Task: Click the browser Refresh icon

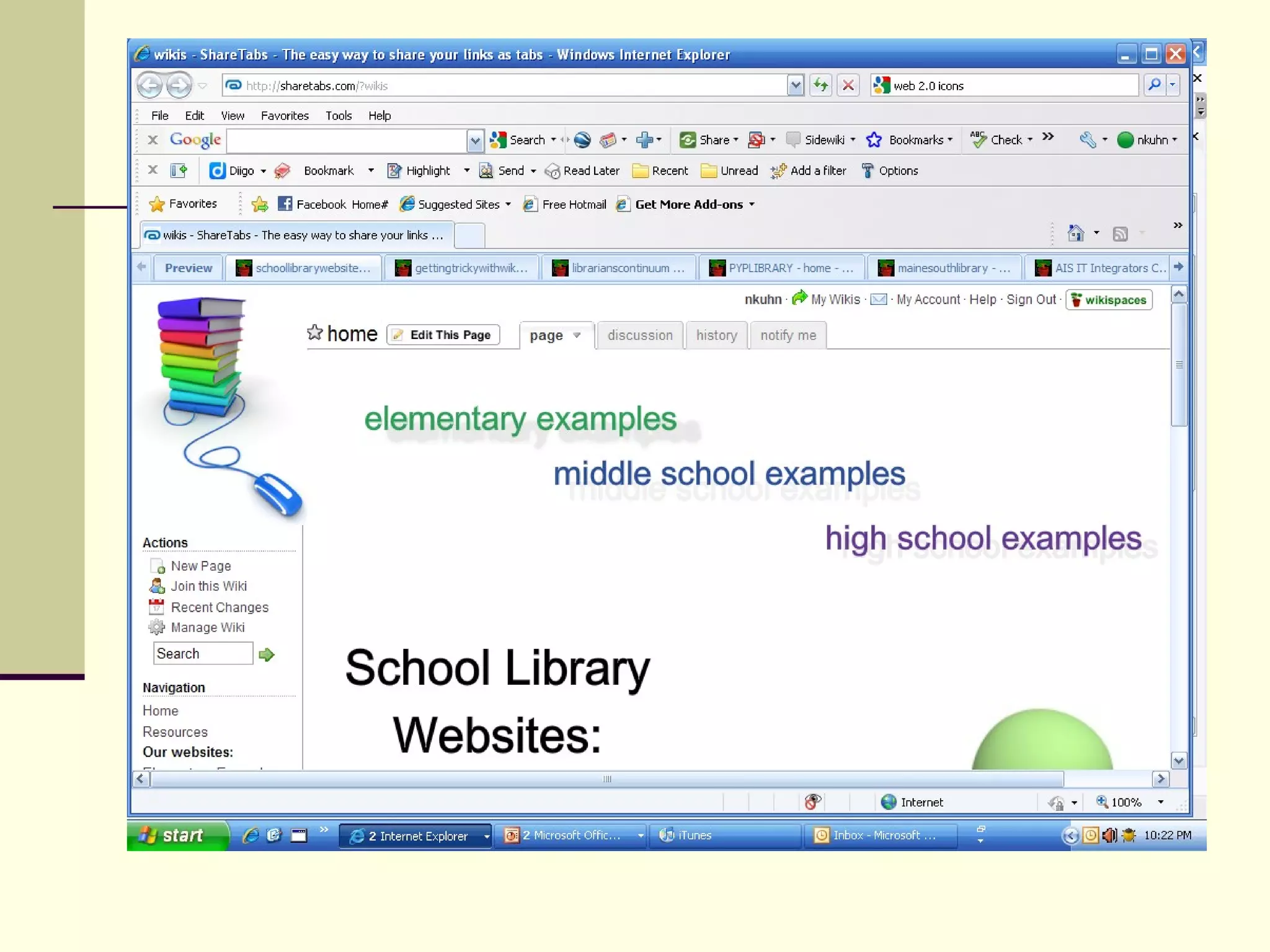Action: point(821,85)
